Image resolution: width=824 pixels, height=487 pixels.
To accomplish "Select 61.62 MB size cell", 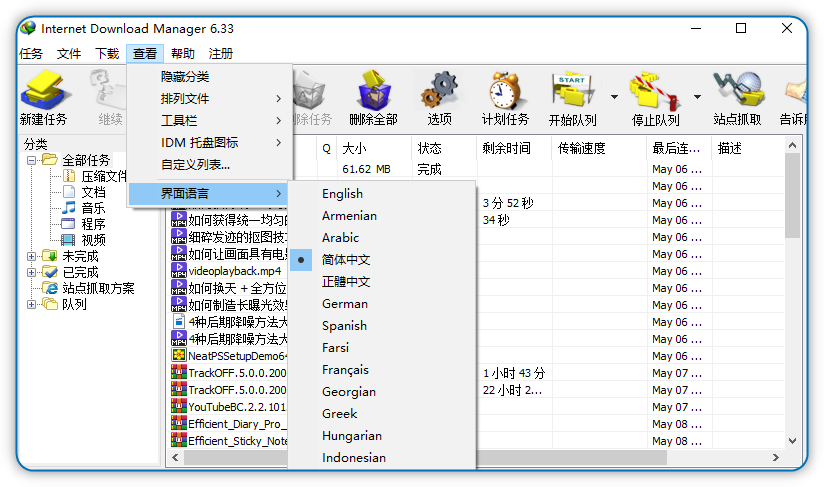I will pos(366,169).
